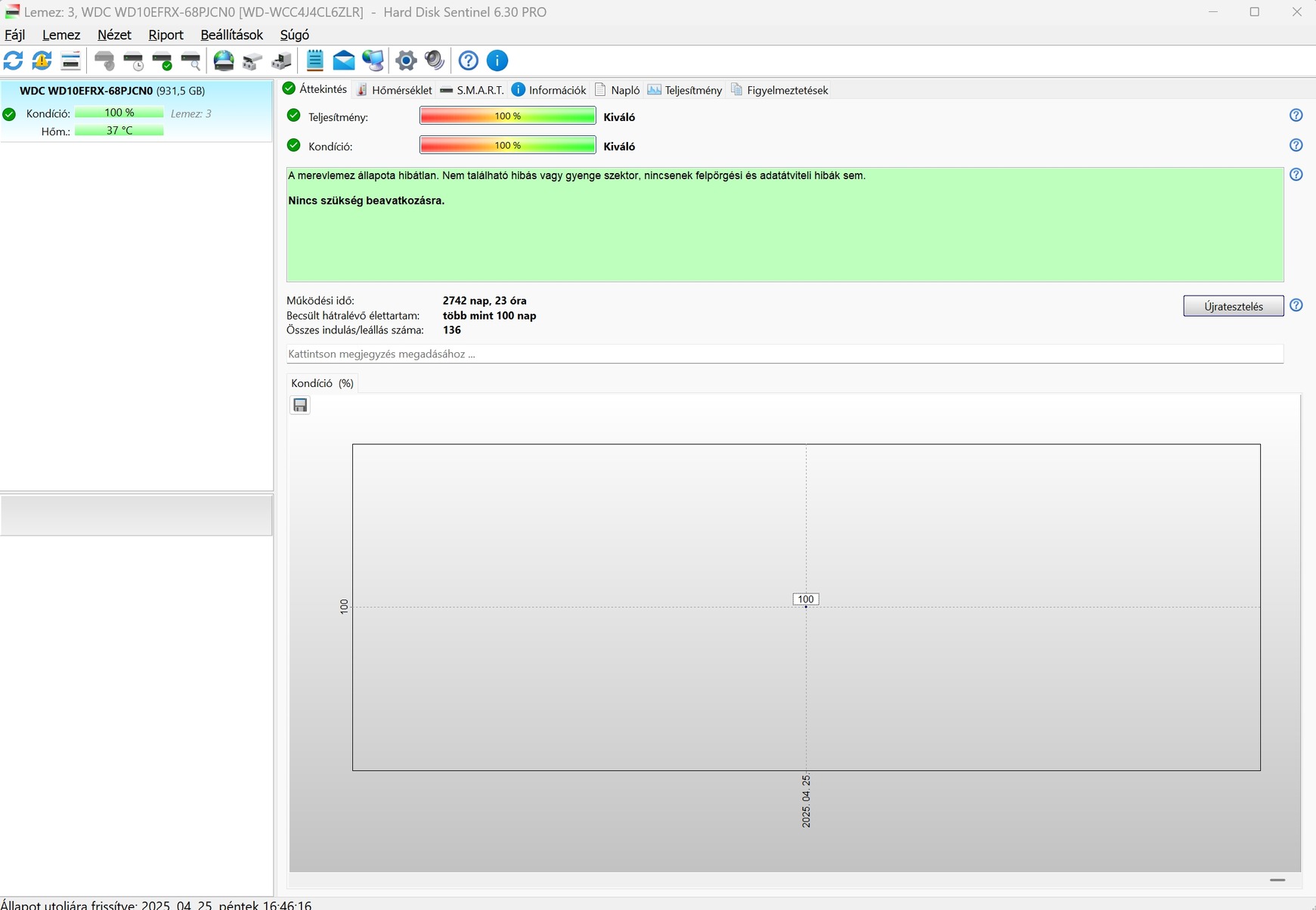
Task: Click the speaker sound icon in toolbar
Action: pyautogui.click(x=435, y=60)
